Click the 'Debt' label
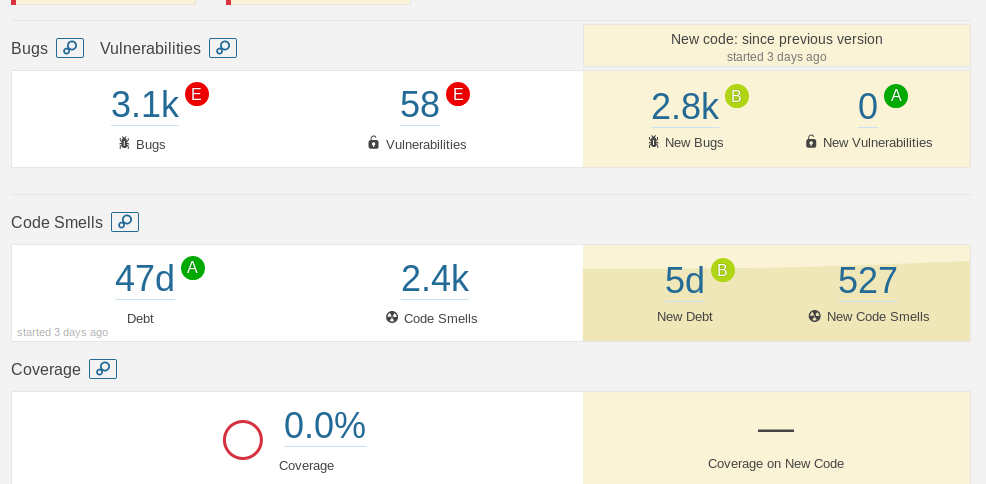This screenshot has width=986, height=484. coord(140,319)
